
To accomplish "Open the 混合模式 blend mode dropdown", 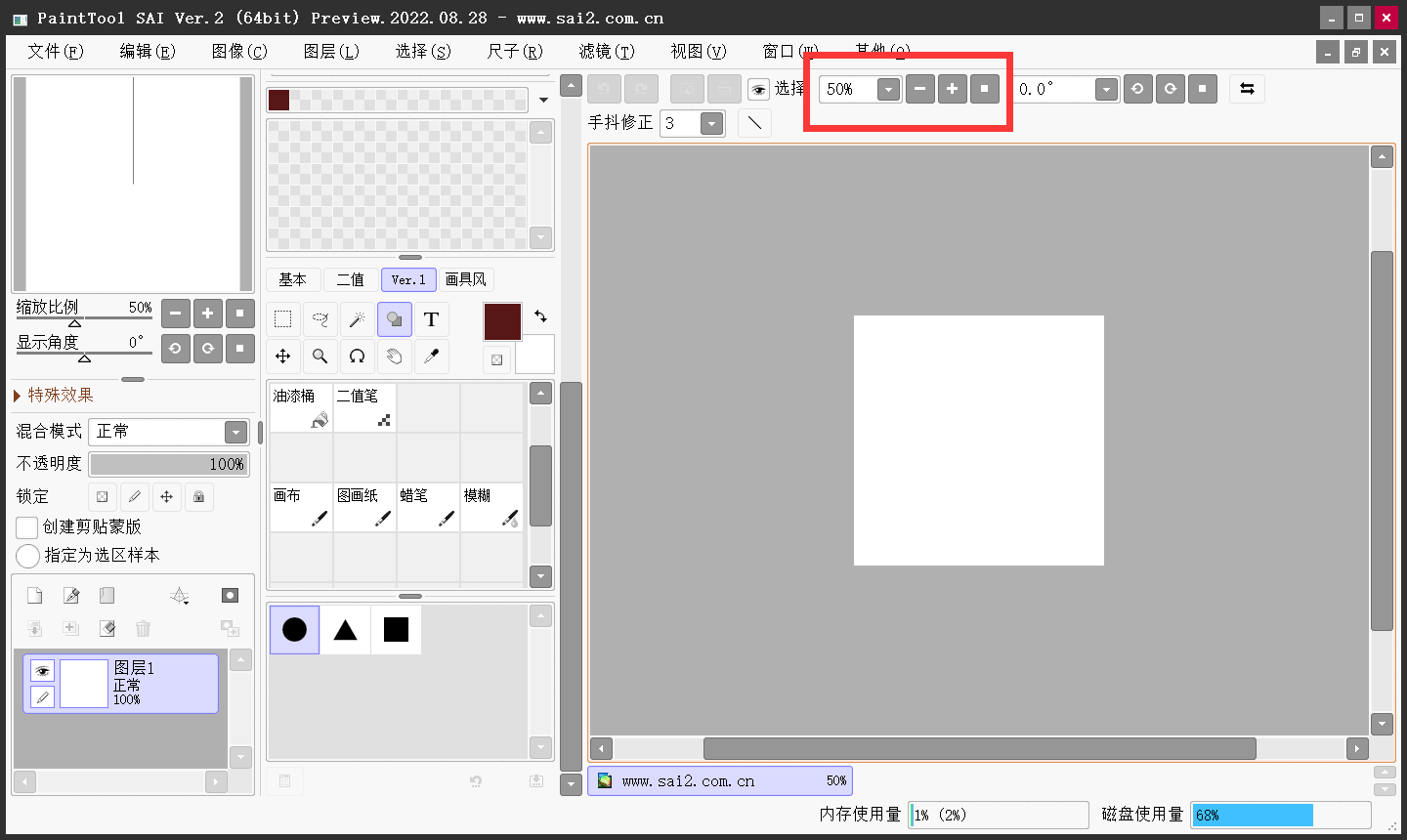I will pos(235,432).
